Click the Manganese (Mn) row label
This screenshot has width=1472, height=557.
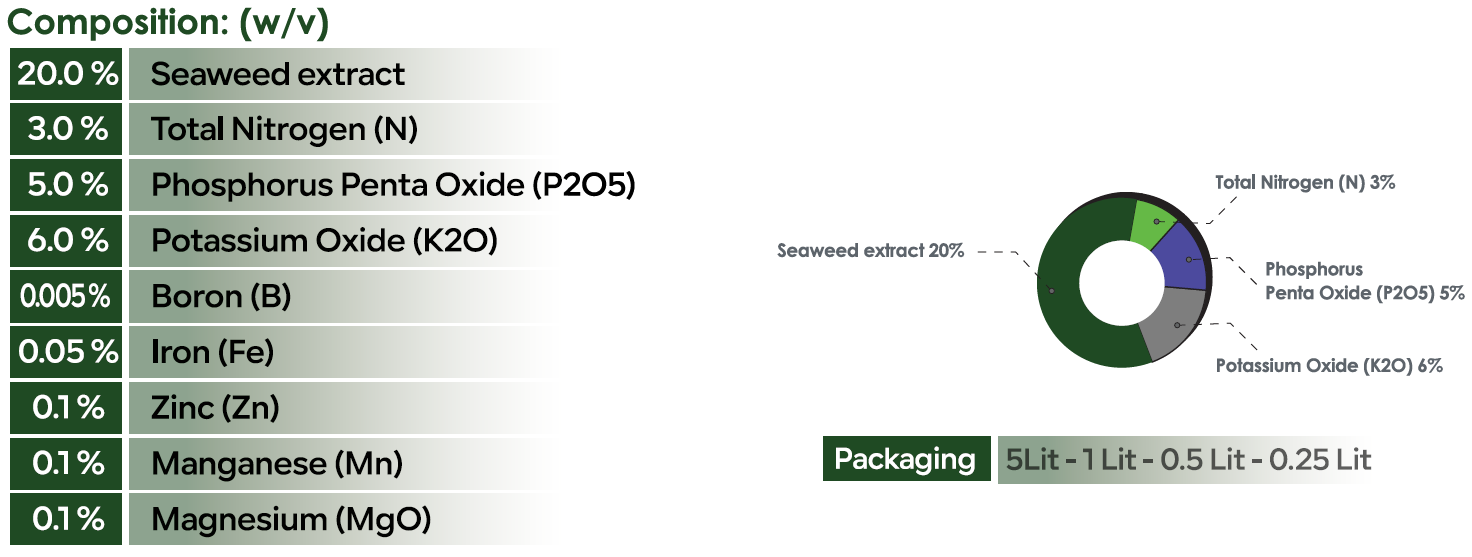(x=276, y=464)
